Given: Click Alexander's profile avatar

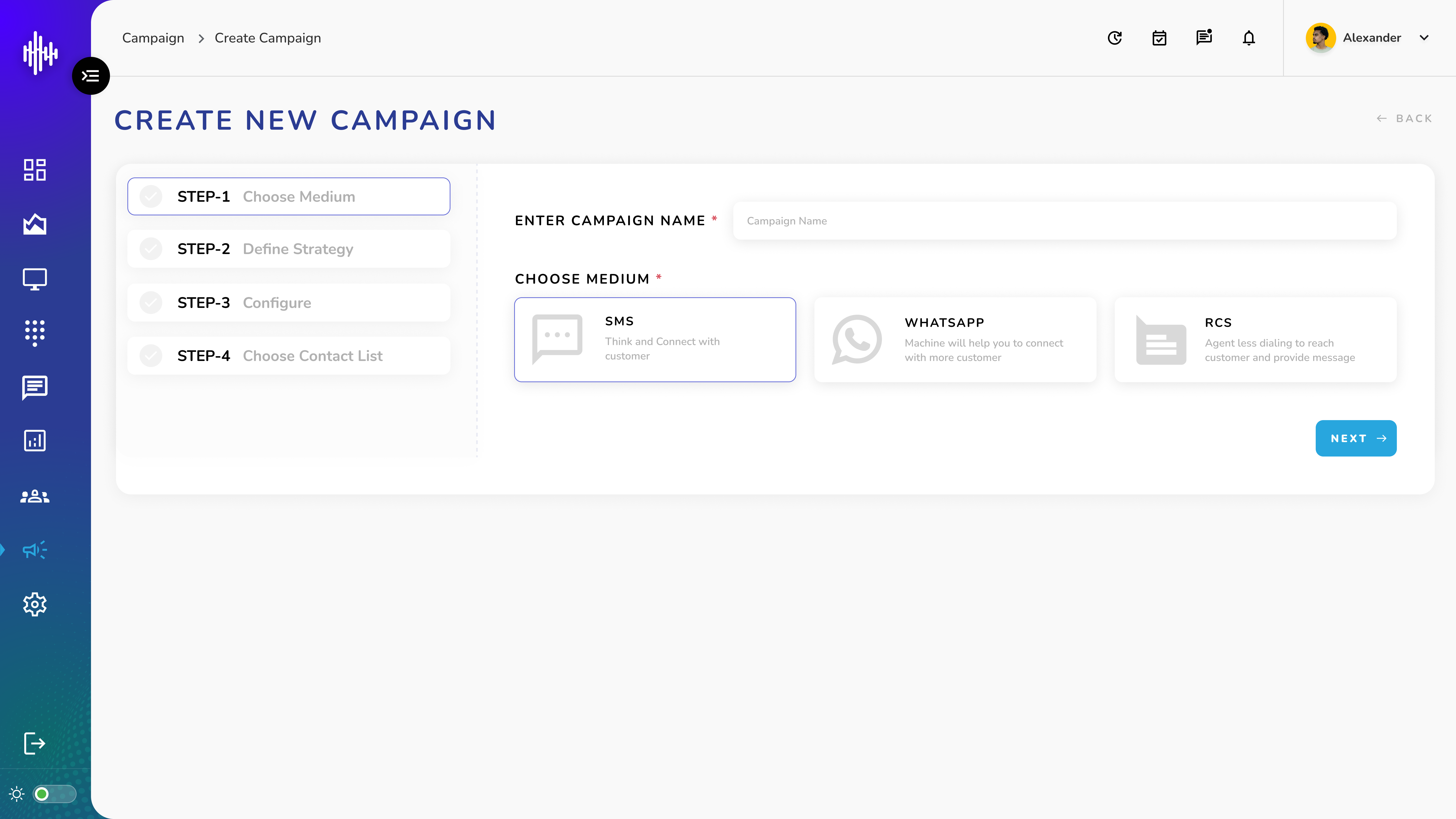Looking at the screenshot, I should (1321, 38).
